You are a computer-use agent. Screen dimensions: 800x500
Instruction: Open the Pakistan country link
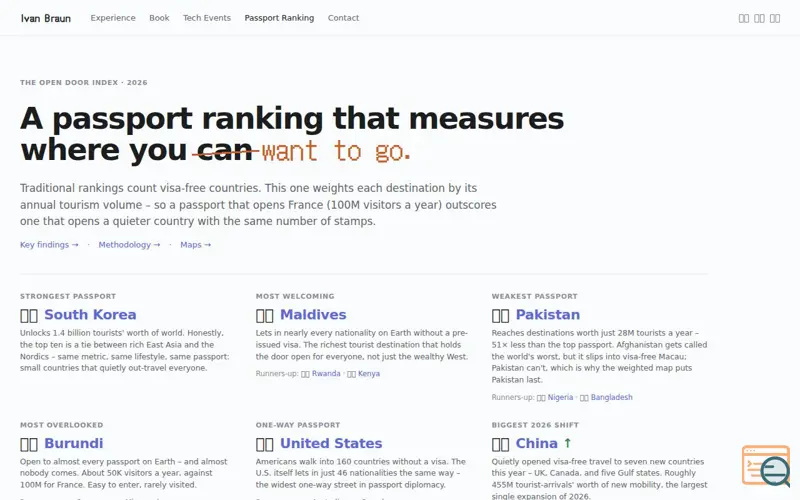pos(547,315)
